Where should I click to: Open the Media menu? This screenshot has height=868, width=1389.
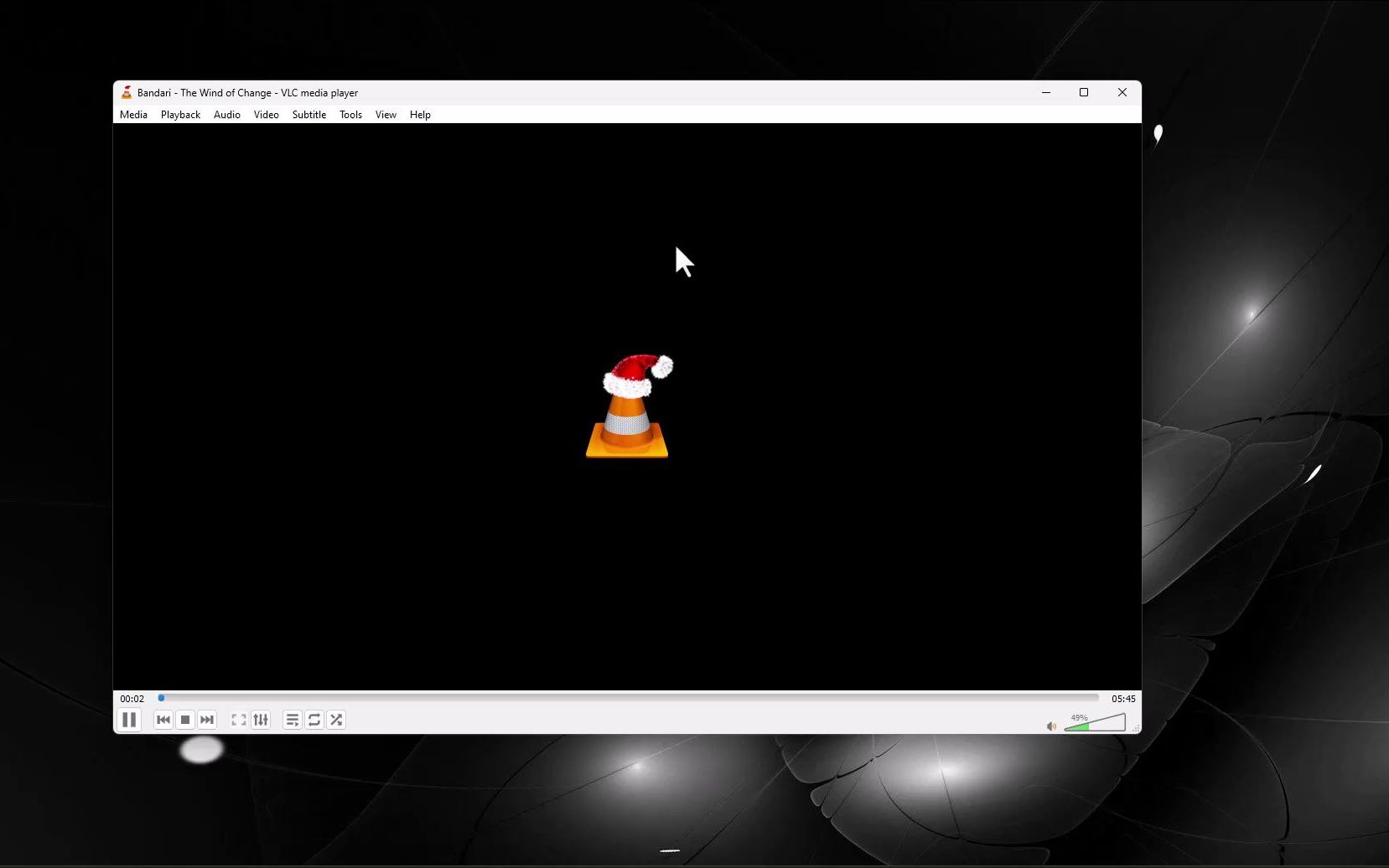click(x=133, y=115)
